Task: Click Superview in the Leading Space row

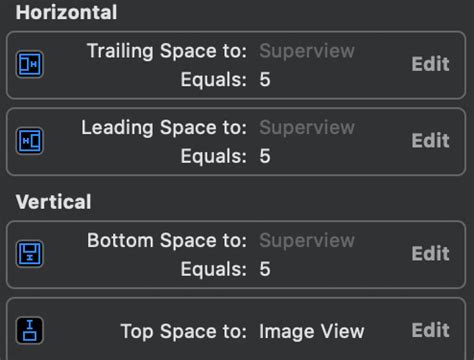Action: (307, 128)
